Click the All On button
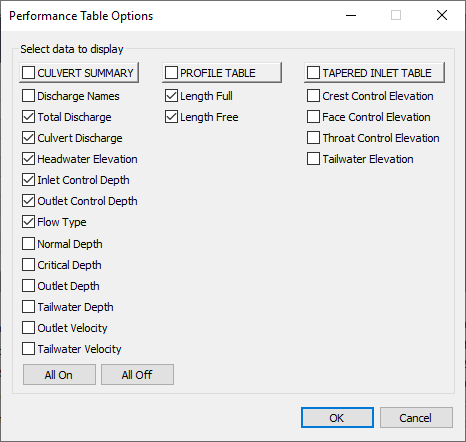The image size is (466, 442). (59, 375)
